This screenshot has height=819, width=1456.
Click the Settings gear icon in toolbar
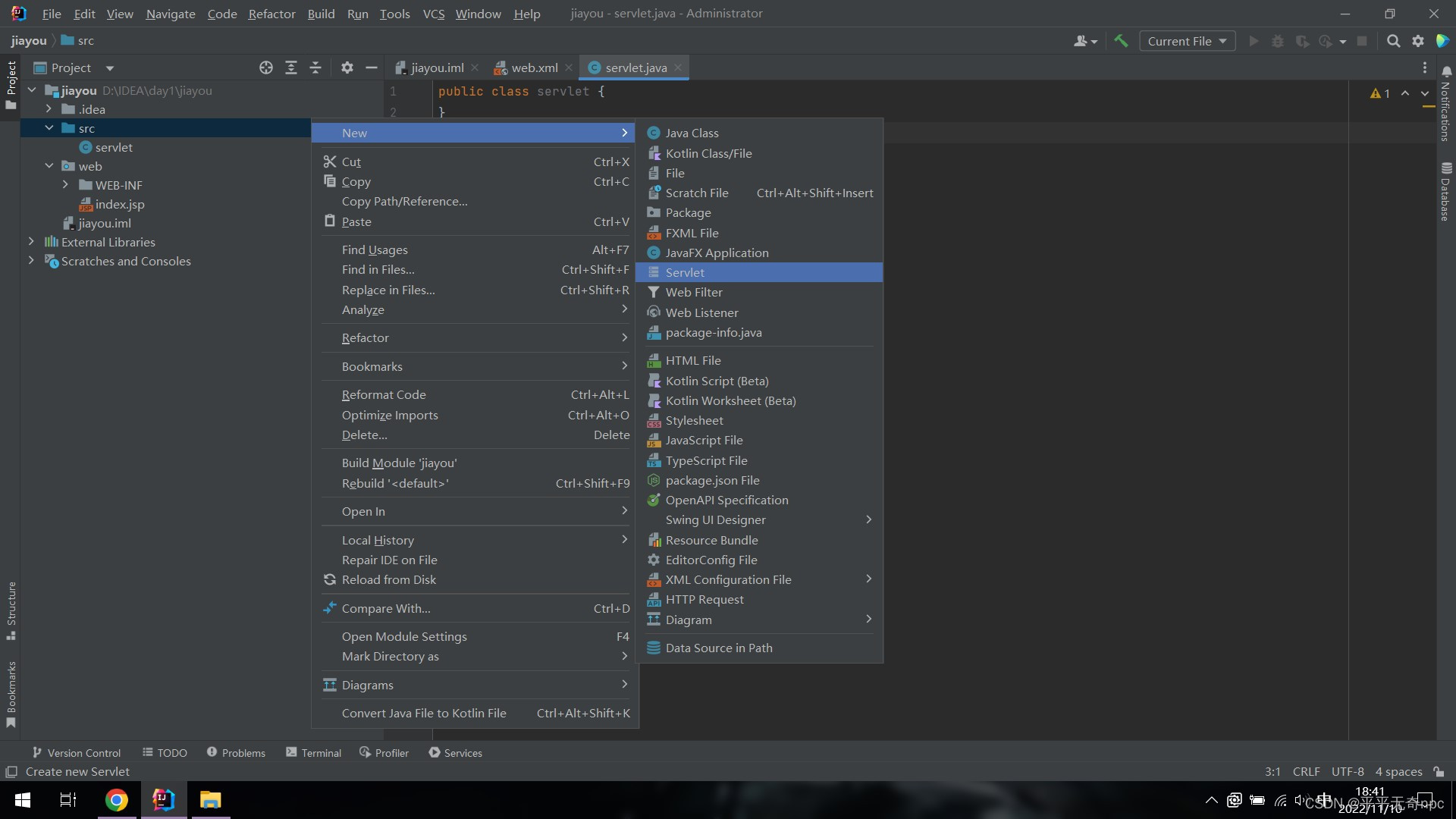point(1419,41)
